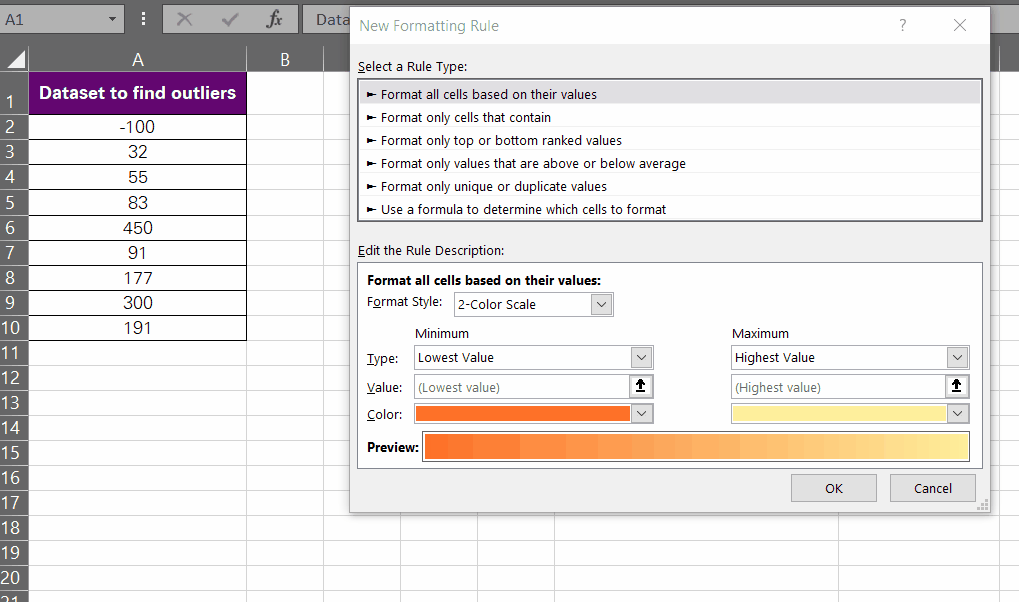Dismiss the dialog with Cancel
This screenshot has height=602, width=1019.
point(932,488)
